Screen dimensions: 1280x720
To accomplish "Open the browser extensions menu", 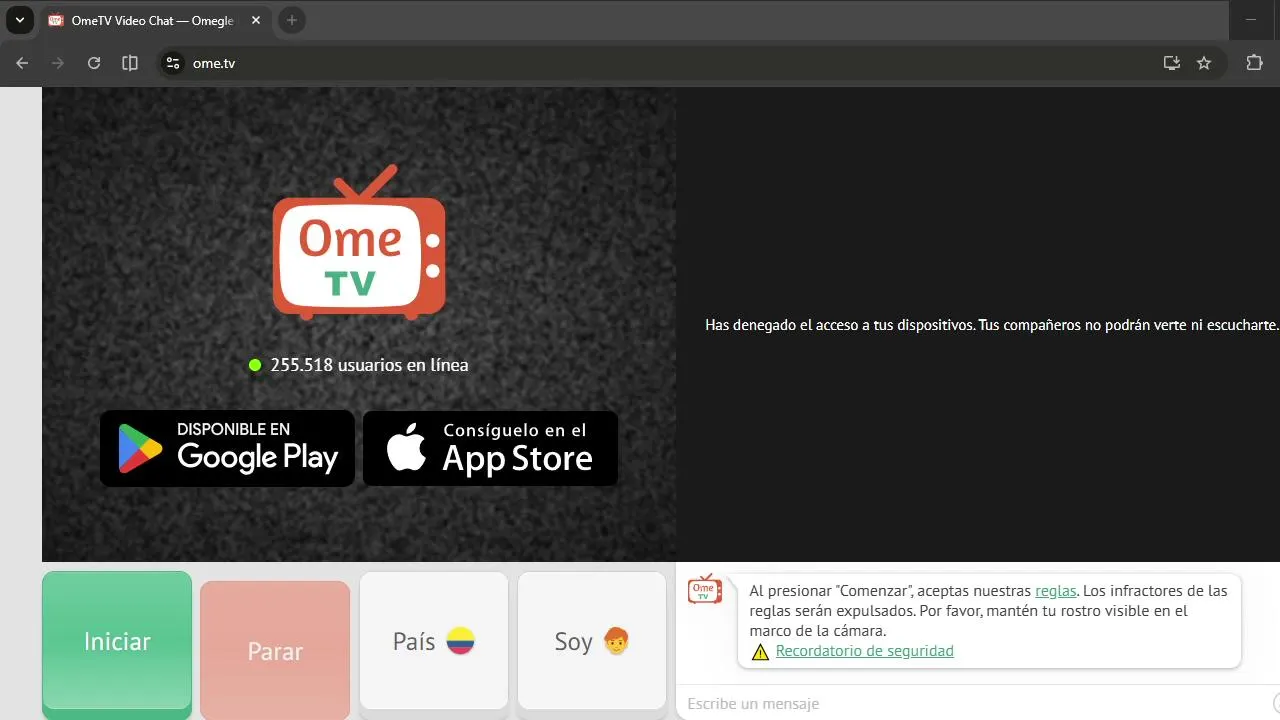I will pos(1254,63).
